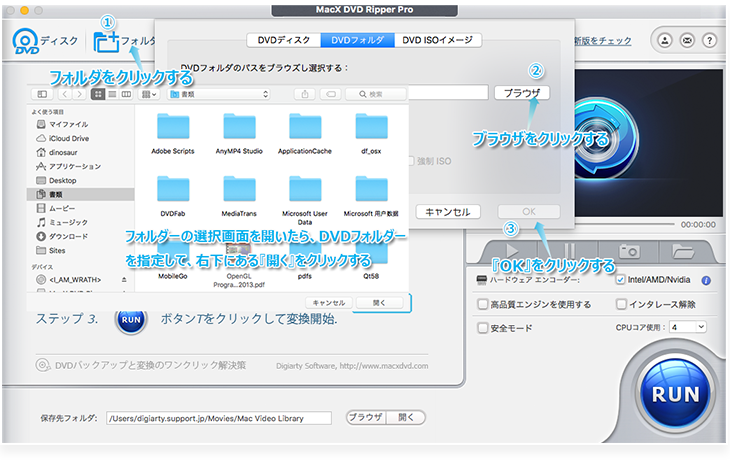Click 開く in file chooser dialog

pyautogui.click(x=379, y=303)
